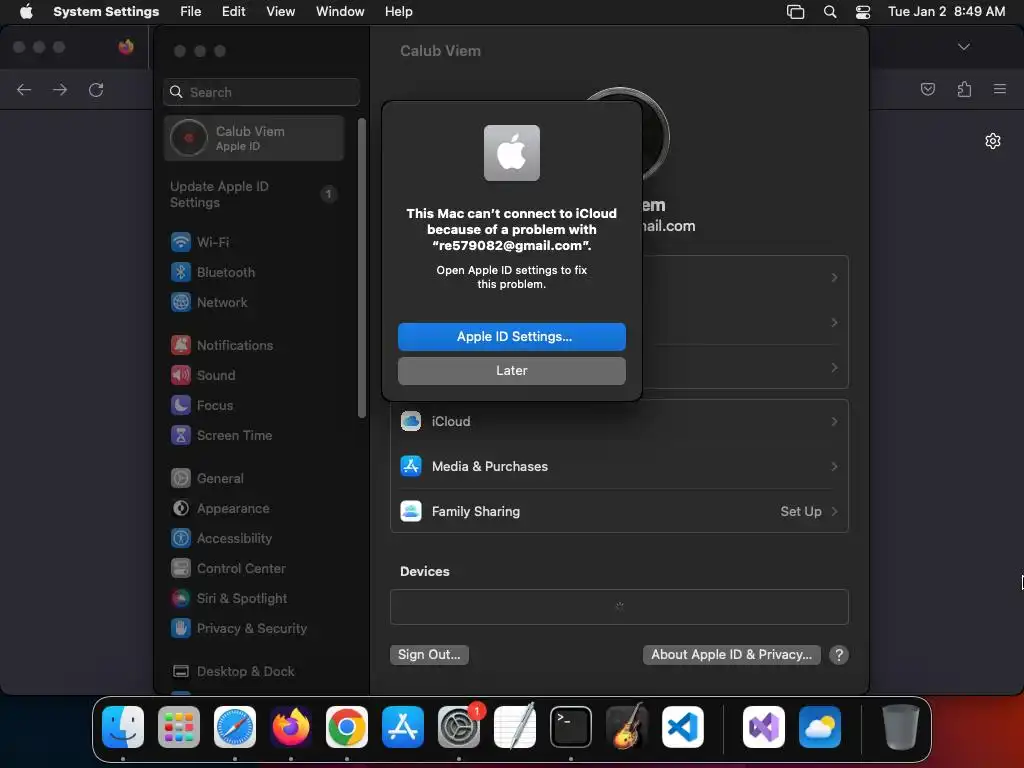The image size is (1024, 768).
Task: Expand the Media & Purchases chevron
Action: click(834, 466)
